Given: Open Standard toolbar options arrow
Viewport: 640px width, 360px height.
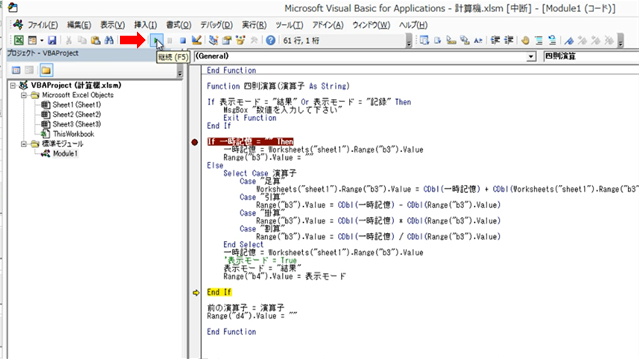Looking at the screenshot, I should click(x=409, y=41).
